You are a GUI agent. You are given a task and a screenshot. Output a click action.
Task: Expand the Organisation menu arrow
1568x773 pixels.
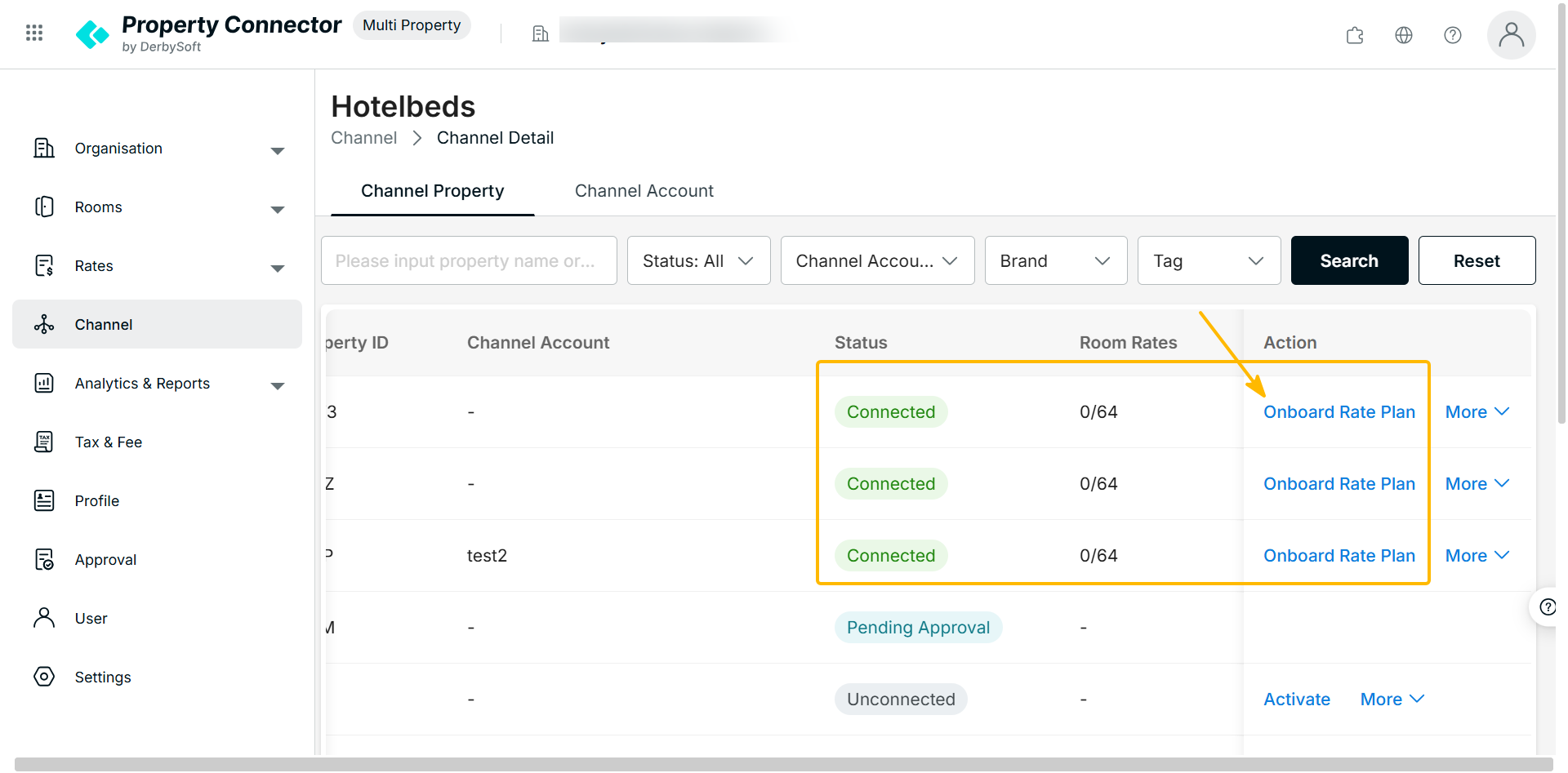pos(278,151)
